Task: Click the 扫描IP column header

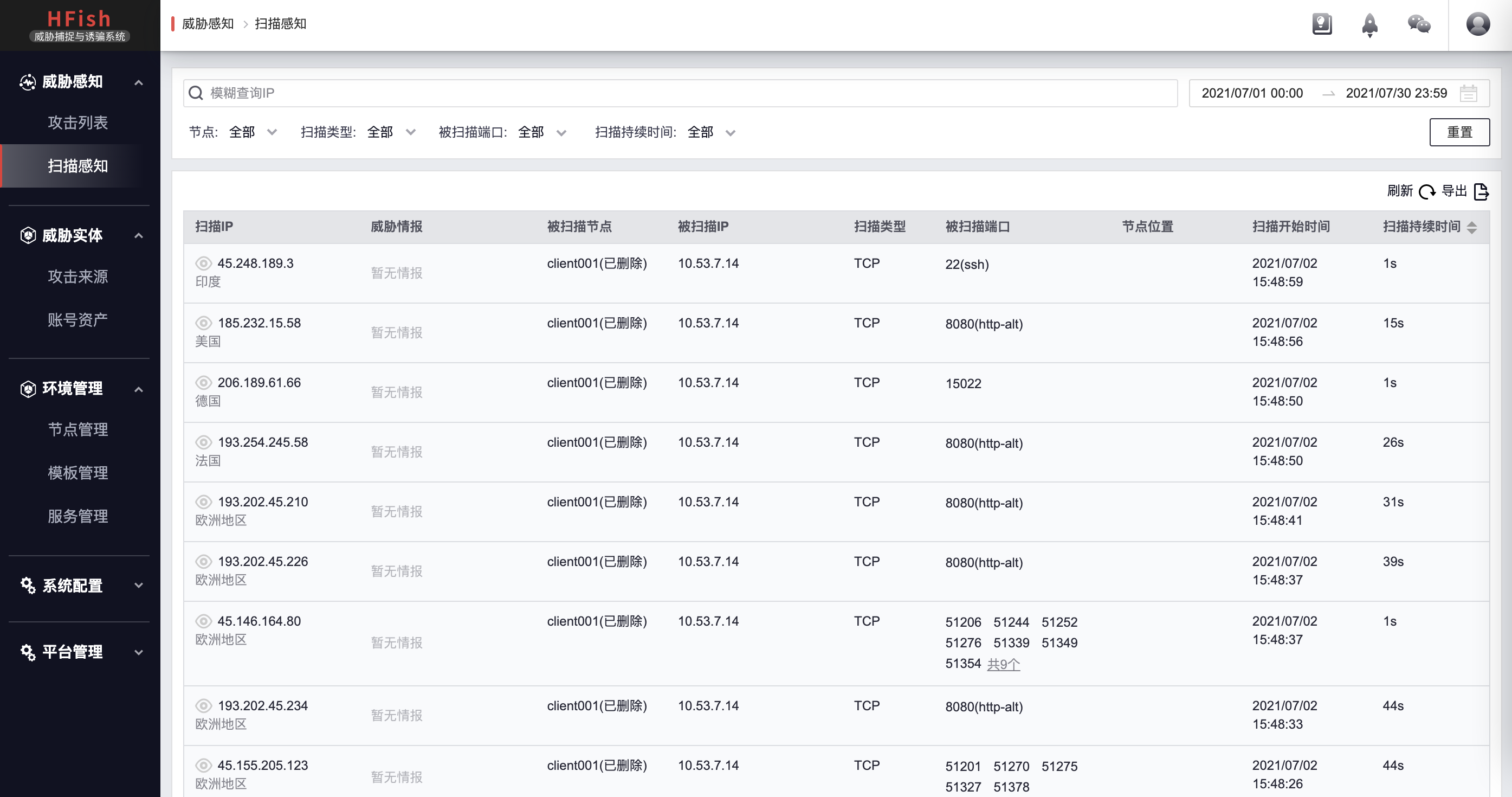Action: [x=214, y=227]
